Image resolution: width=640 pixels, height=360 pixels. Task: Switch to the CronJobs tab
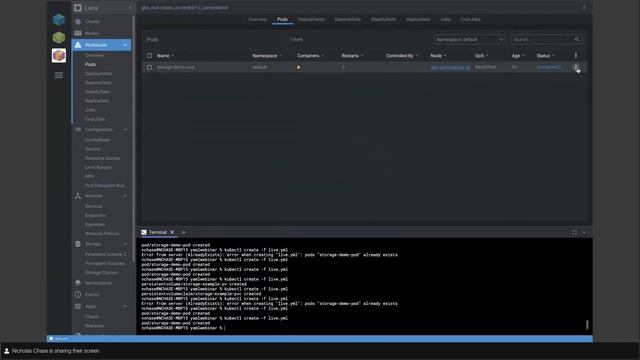point(471,20)
